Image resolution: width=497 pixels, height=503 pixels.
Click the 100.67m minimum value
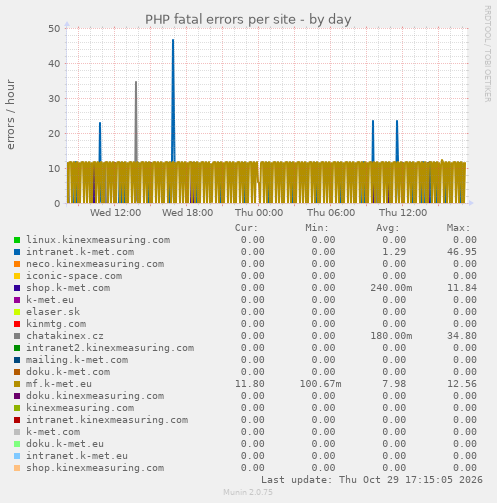[x=320, y=384]
